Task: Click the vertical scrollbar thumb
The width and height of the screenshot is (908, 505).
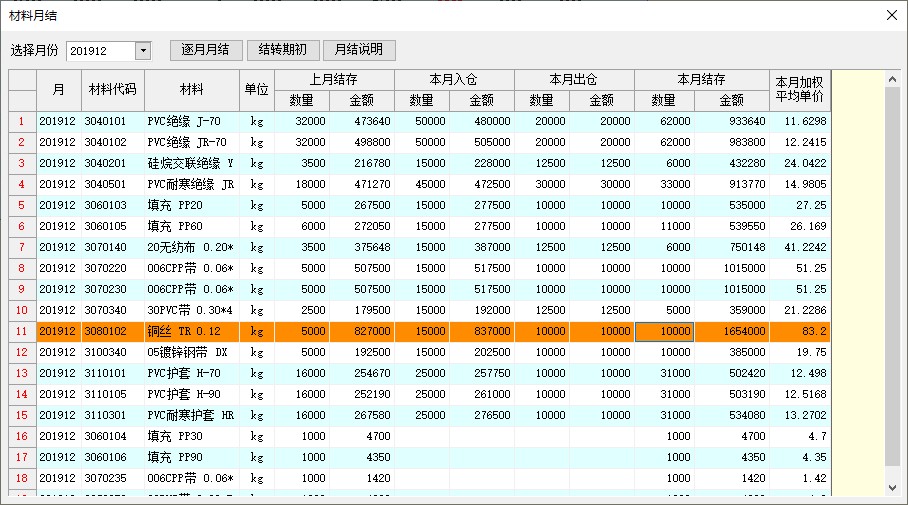Action: click(x=894, y=270)
